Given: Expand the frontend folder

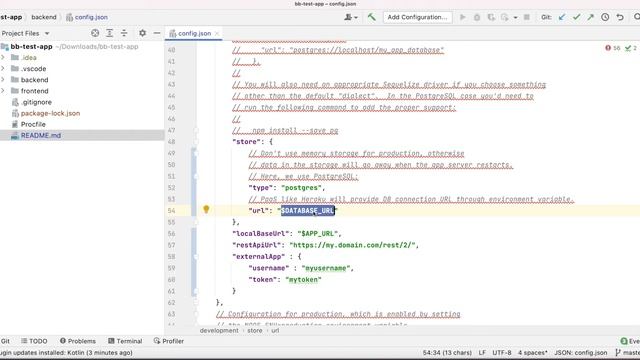Looking at the screenshot, I should point(3,91).
